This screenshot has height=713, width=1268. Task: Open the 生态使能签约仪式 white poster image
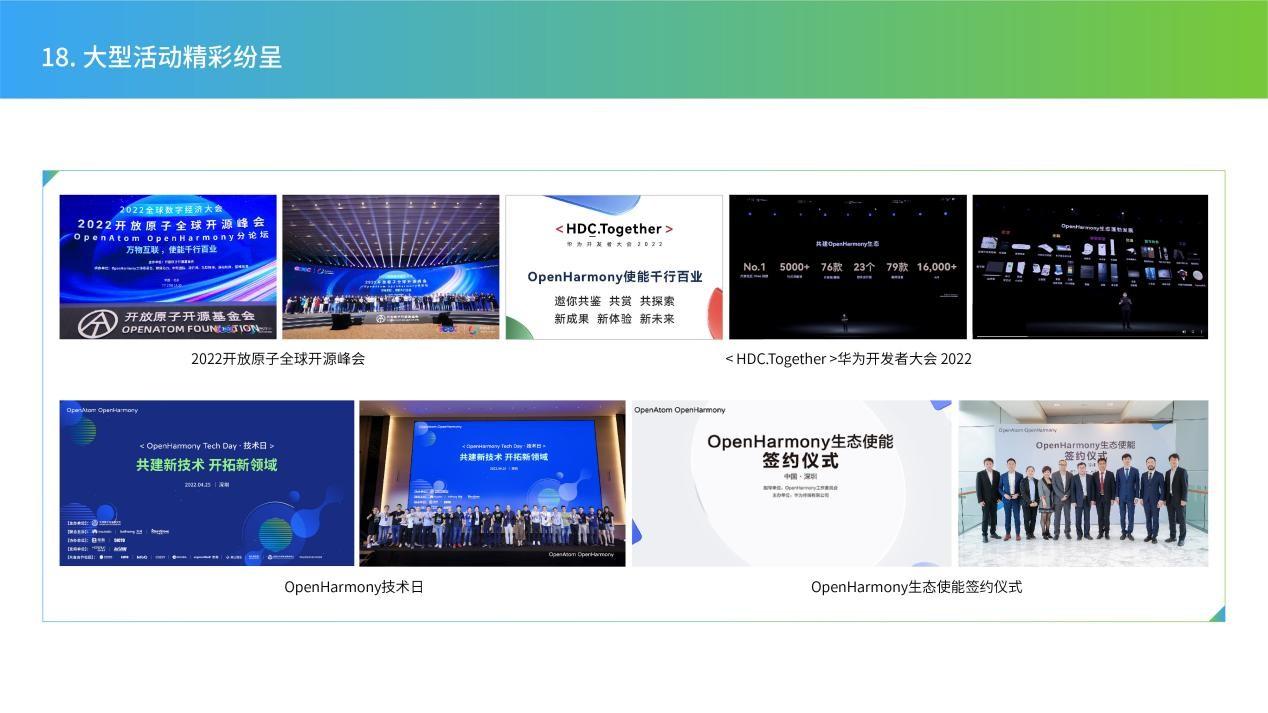click(792, 483)
